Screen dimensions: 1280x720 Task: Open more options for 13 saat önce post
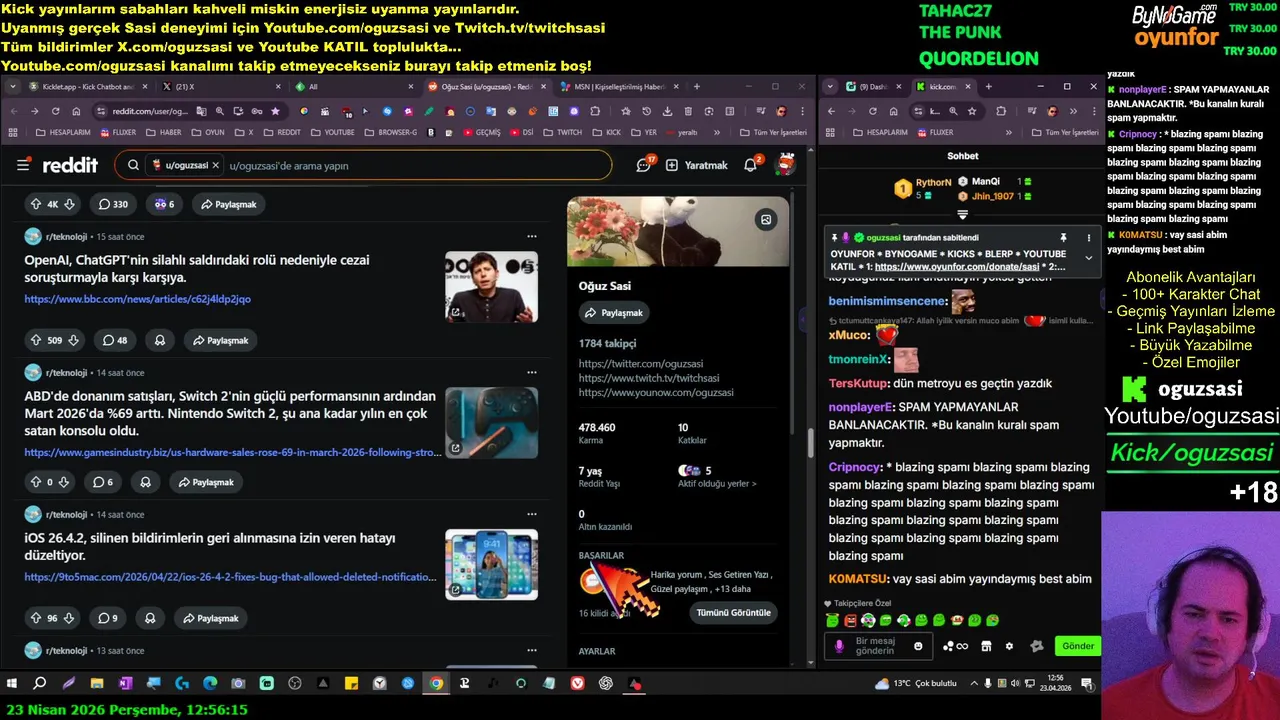pyautogui.click(x=532, y=650)
